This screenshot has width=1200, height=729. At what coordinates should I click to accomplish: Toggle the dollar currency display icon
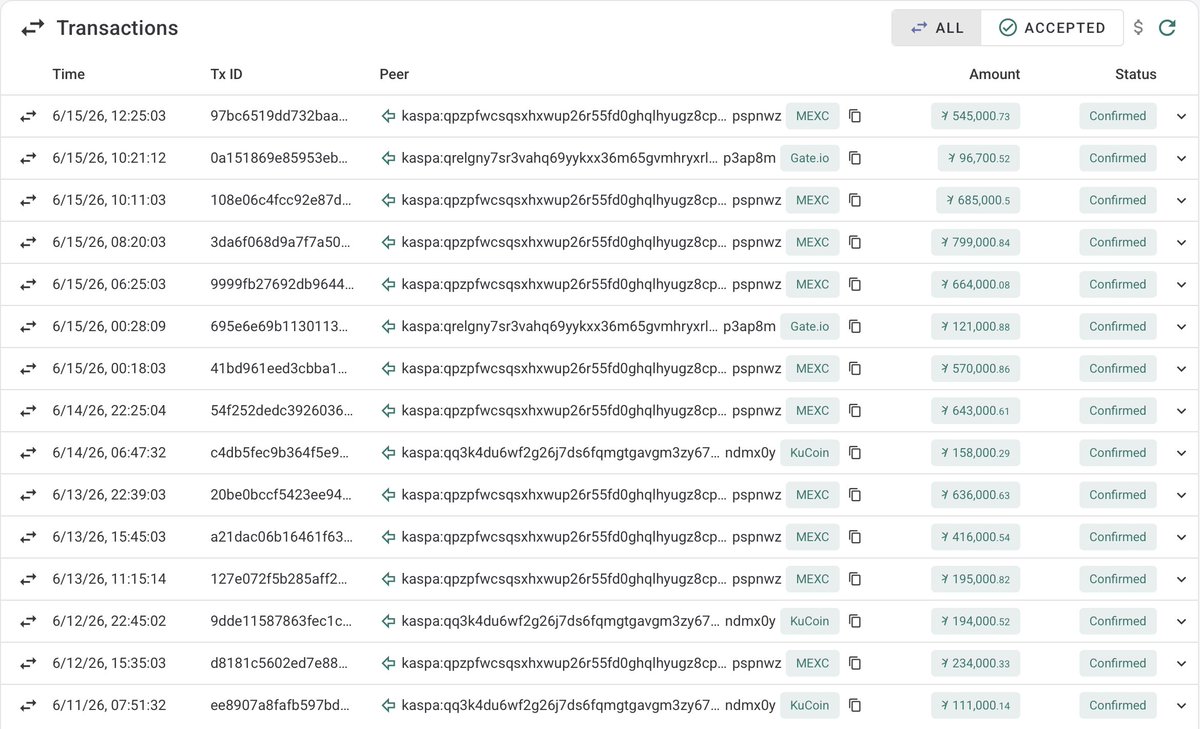[x=1138, y=28]
